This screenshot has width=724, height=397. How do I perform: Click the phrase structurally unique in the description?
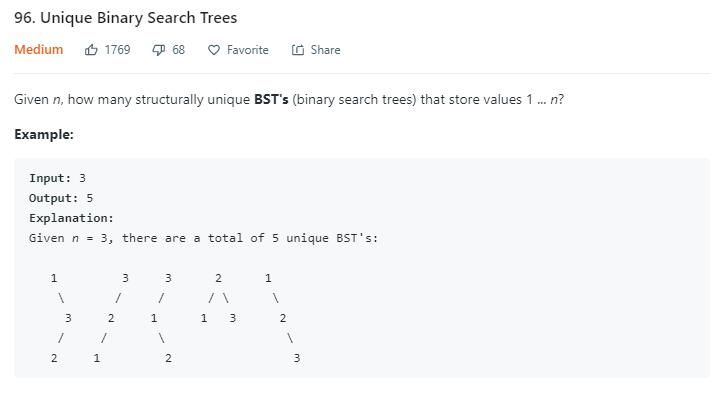(193, 100)
